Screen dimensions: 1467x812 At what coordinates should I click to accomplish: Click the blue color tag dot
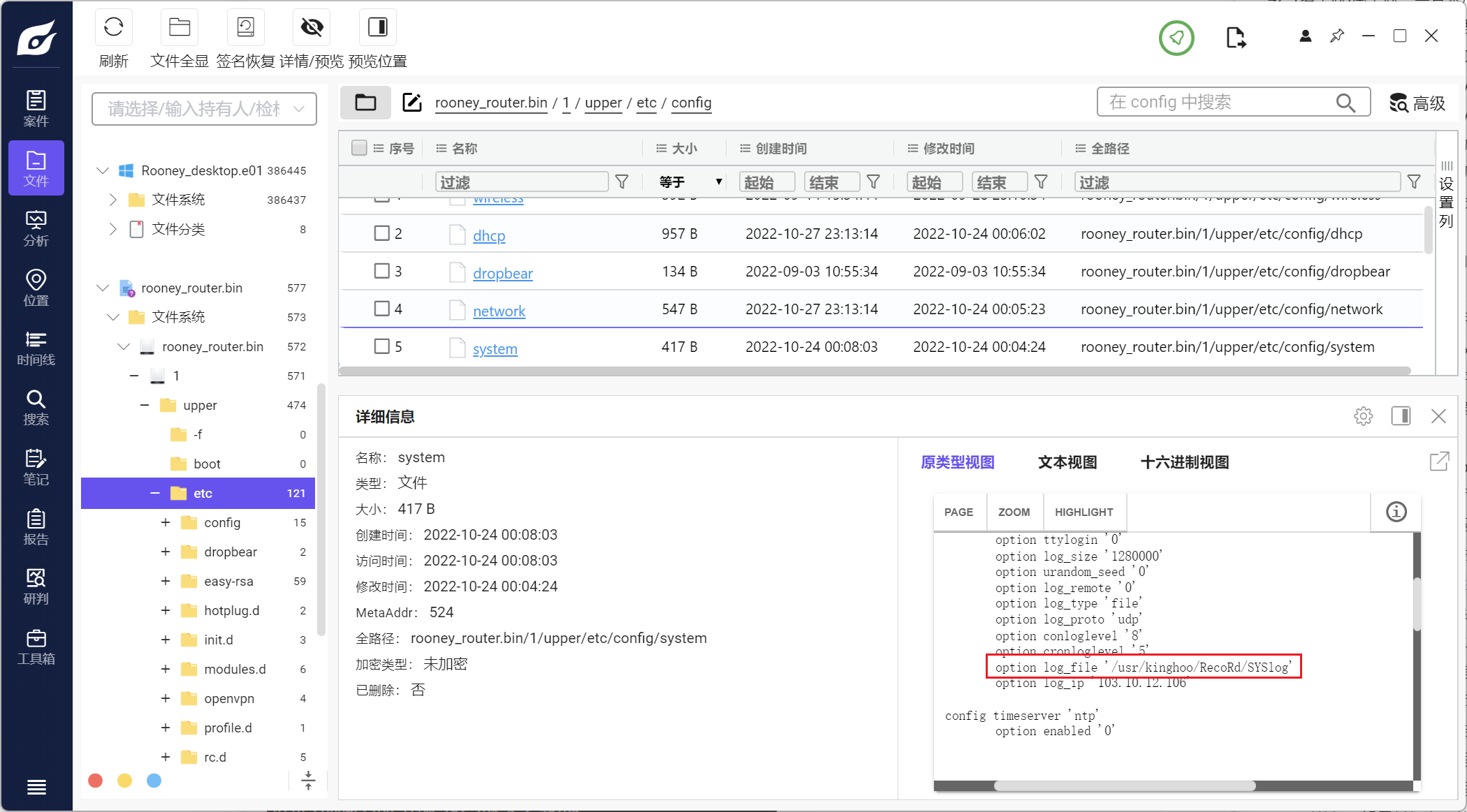pyautogui.click(x=154, y=781)
